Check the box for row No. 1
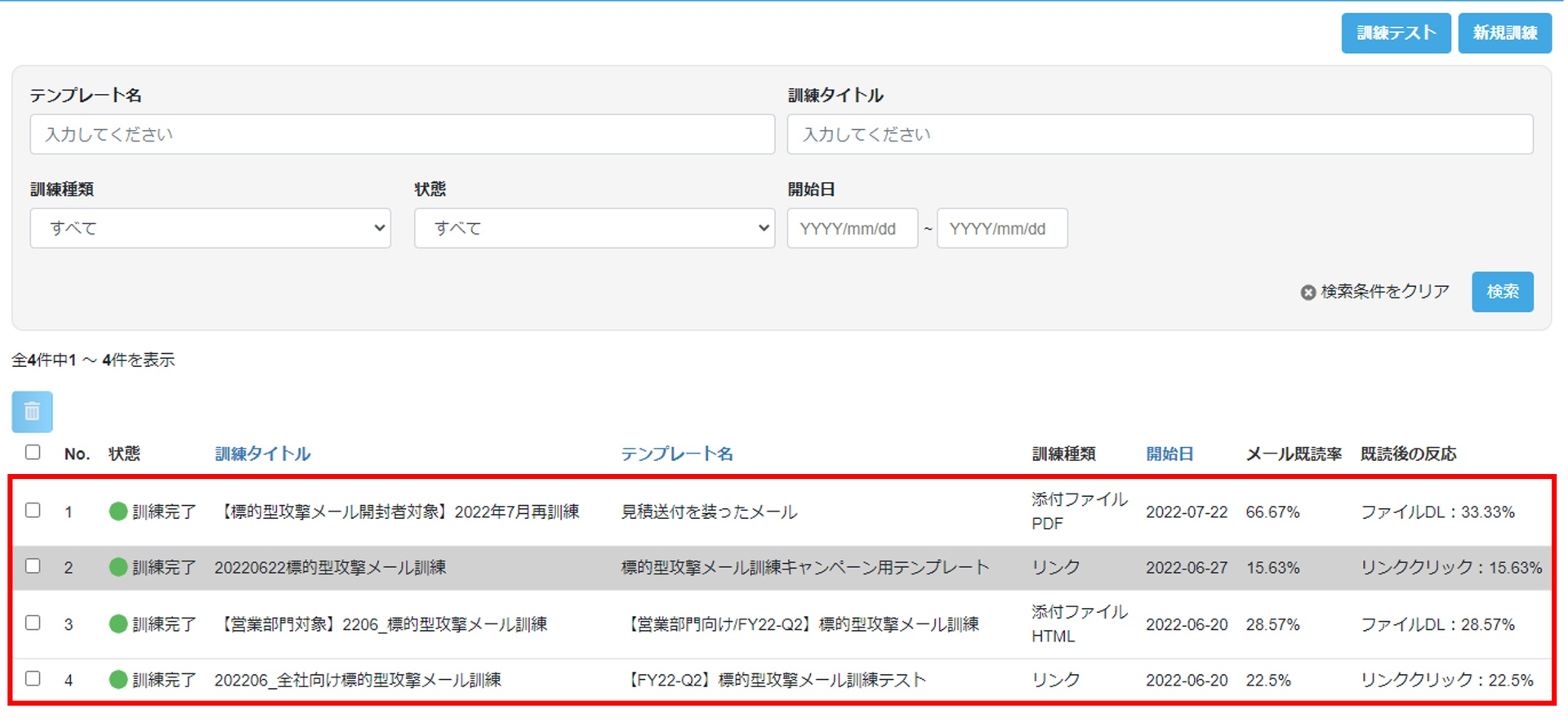 pyautogui.click(x=33, y=510)
